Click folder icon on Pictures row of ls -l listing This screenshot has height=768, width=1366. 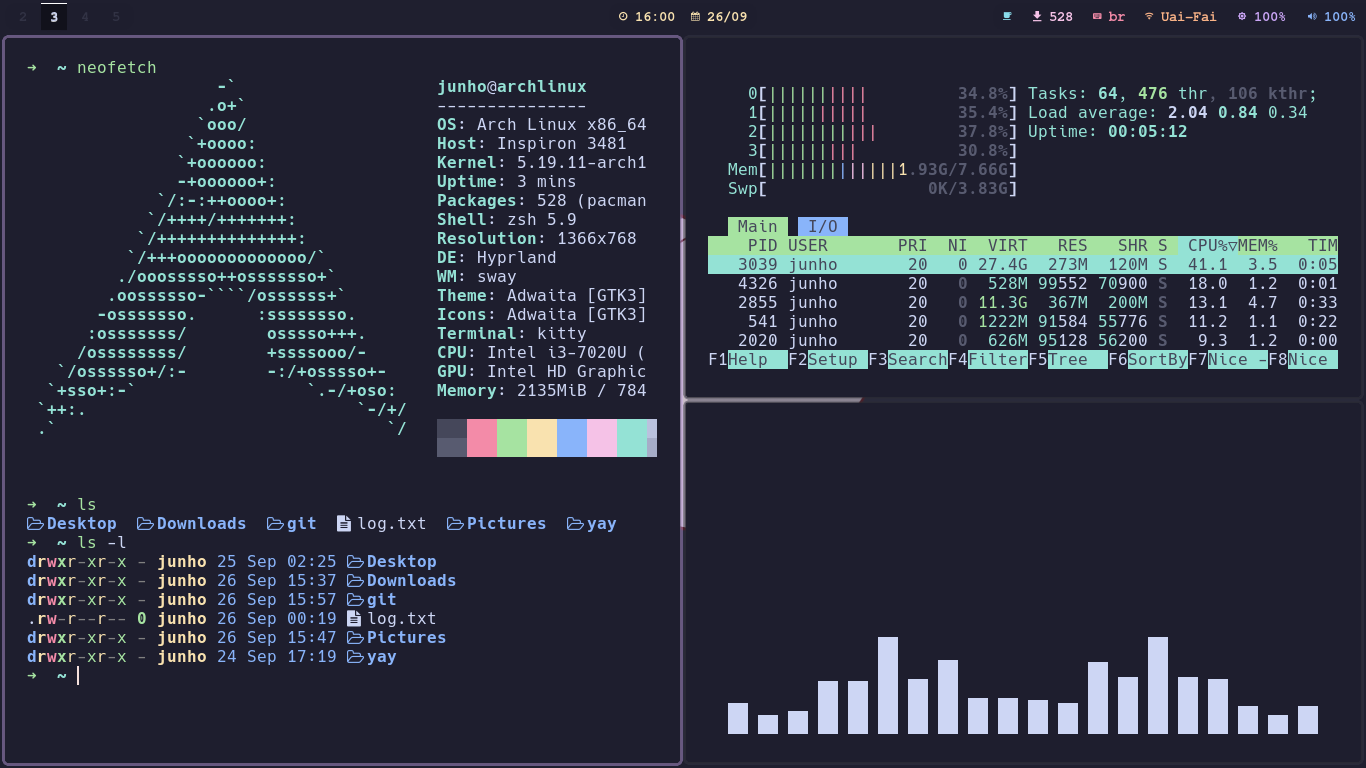[356, 637]
